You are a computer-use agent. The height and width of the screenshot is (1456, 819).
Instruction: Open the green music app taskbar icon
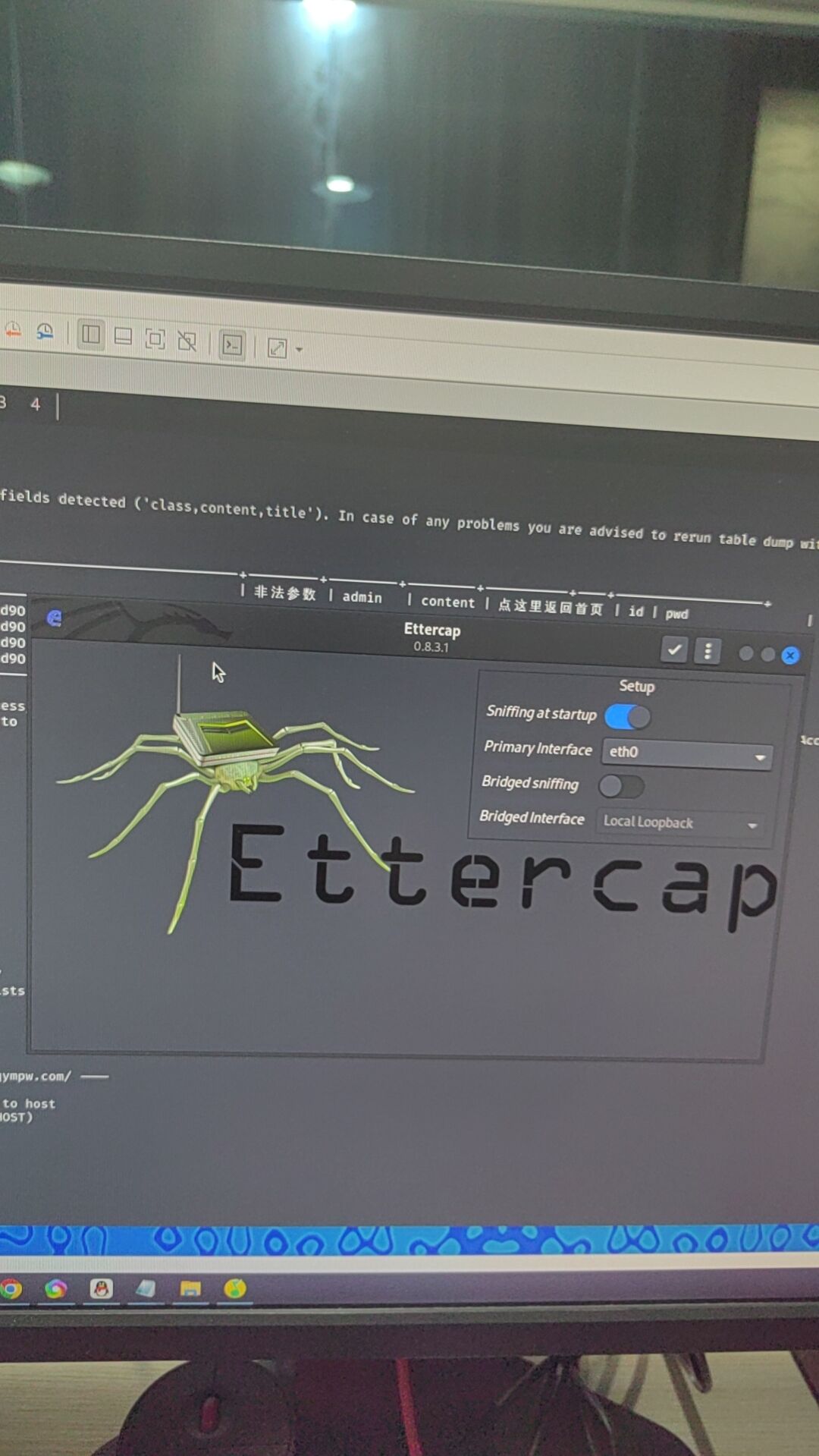pyautogui.click(x=235, y=1288)
